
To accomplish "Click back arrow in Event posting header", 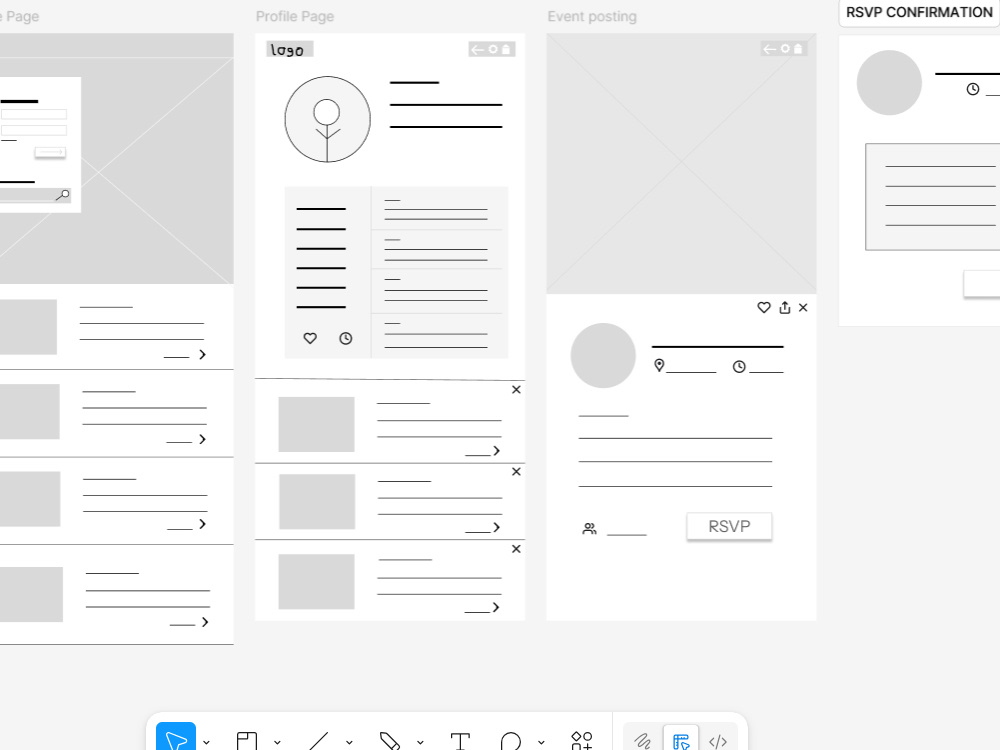I will [770, 49].
